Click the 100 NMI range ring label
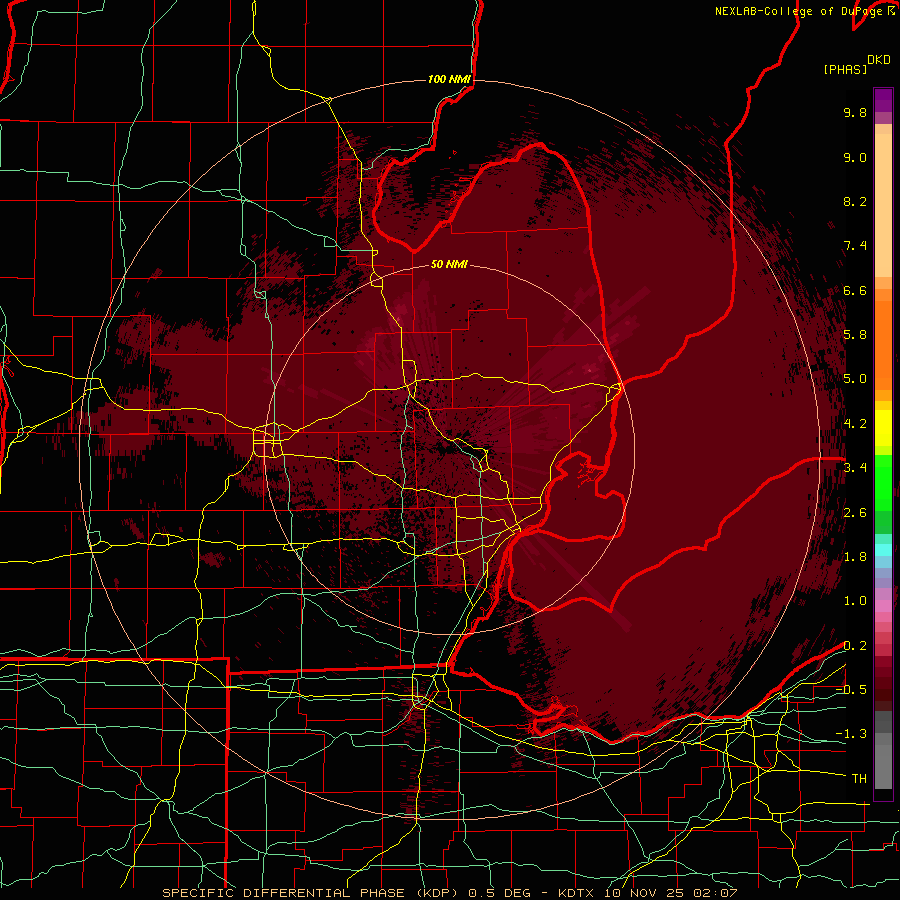 (x=449, y=79)
